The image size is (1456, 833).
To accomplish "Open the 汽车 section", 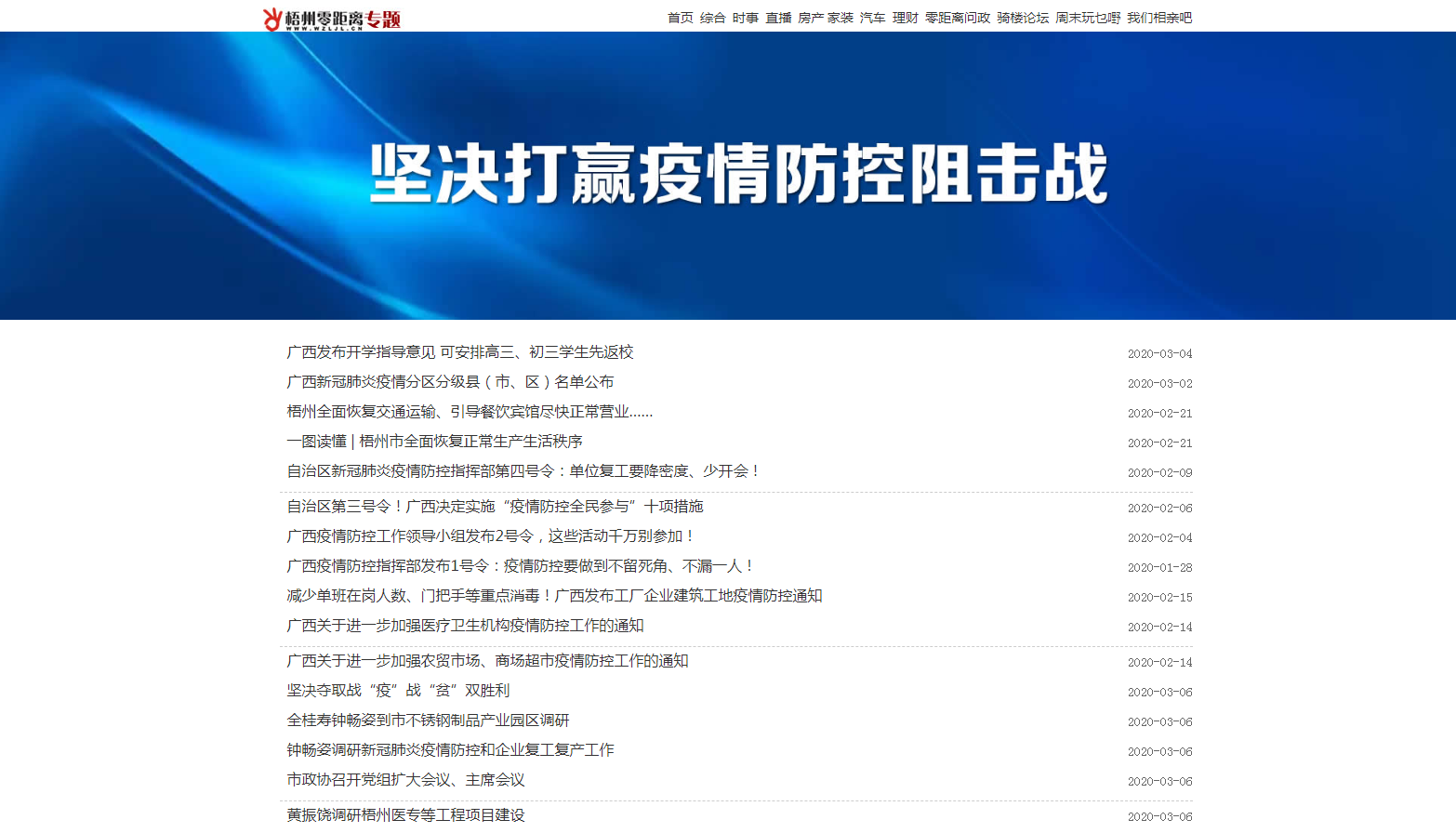I will coord(872,18).
